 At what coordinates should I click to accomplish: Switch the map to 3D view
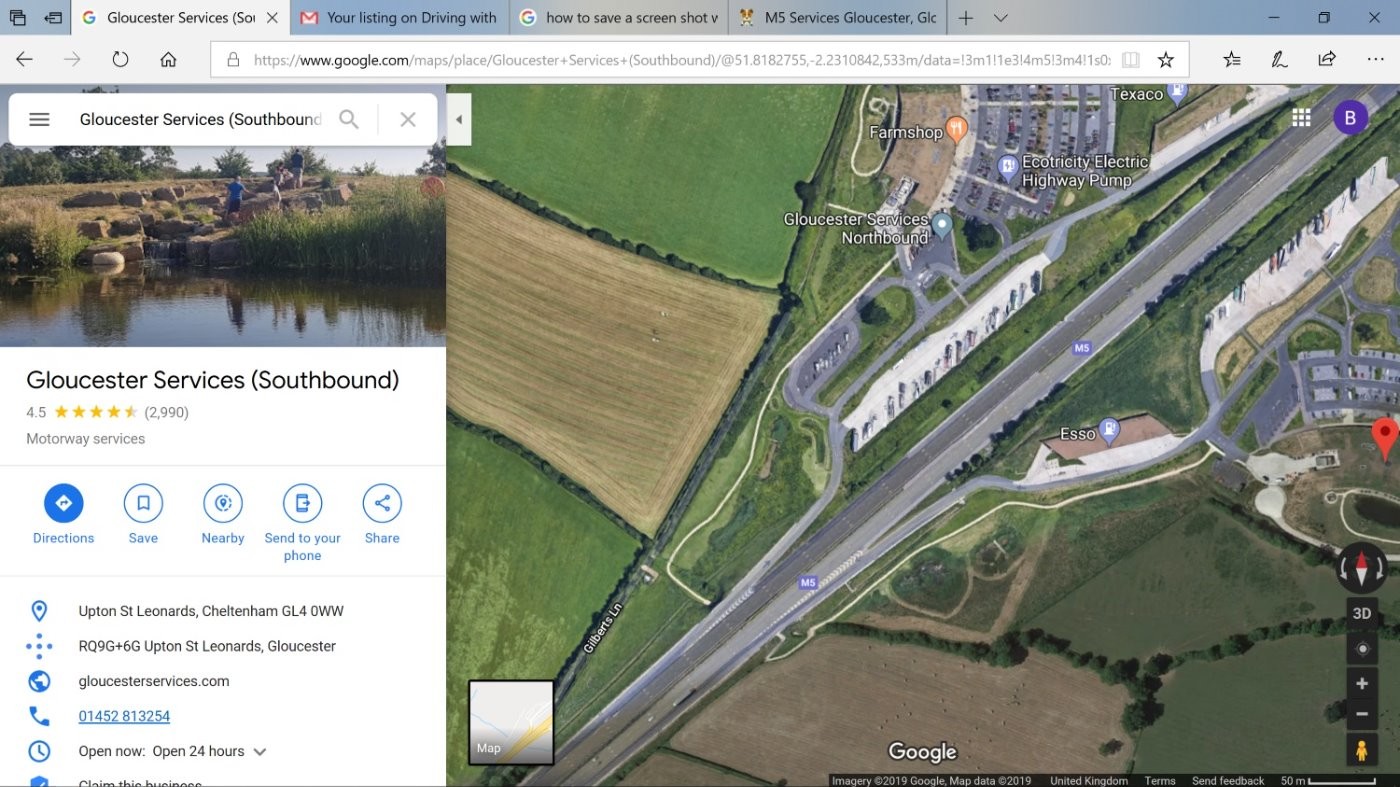point(1361,612)
